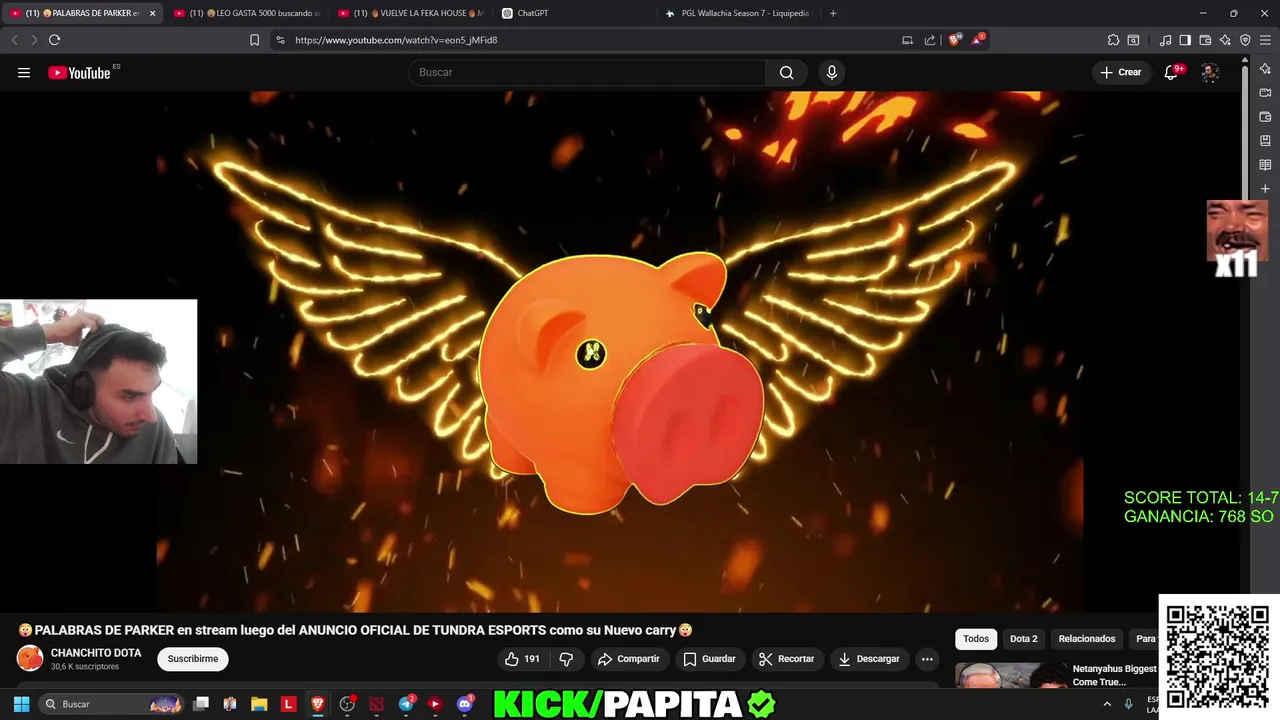Show hidden system tray icons chevron

coord(1107,704)
